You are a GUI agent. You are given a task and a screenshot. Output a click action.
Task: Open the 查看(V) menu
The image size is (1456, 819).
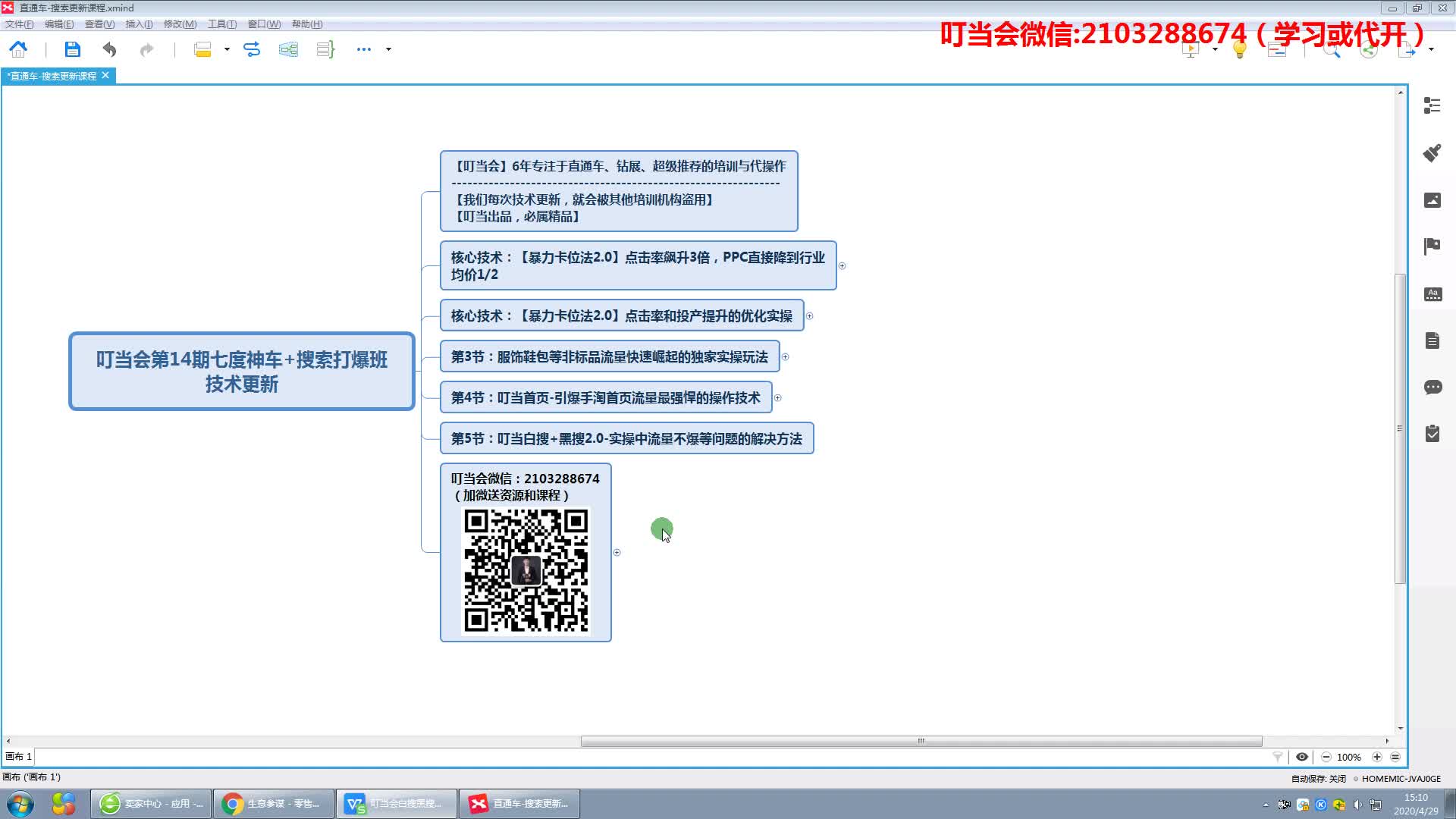(x=99, y=24)
